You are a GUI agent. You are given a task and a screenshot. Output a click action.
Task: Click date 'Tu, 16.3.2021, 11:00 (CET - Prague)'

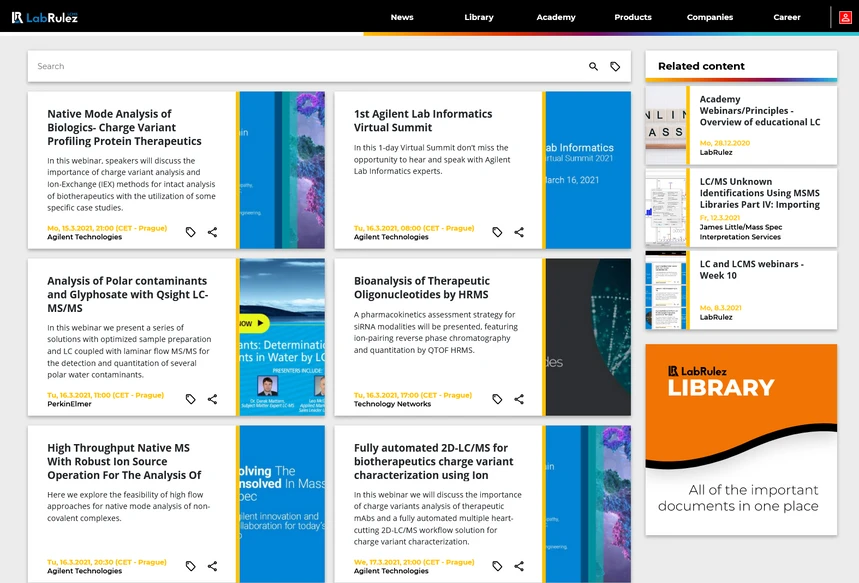pos(105,395)
